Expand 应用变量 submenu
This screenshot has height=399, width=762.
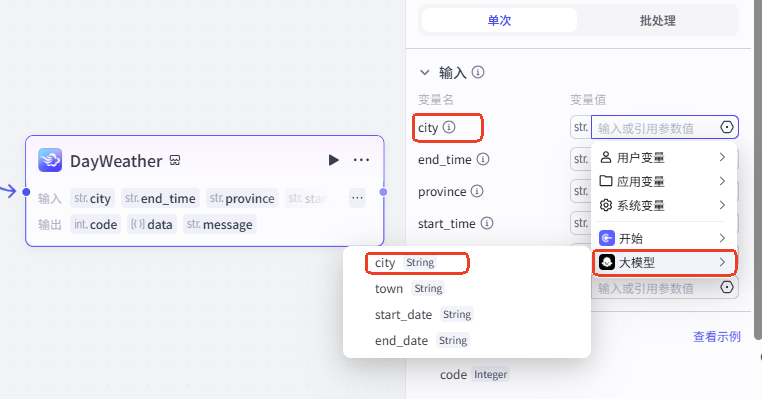664,181
